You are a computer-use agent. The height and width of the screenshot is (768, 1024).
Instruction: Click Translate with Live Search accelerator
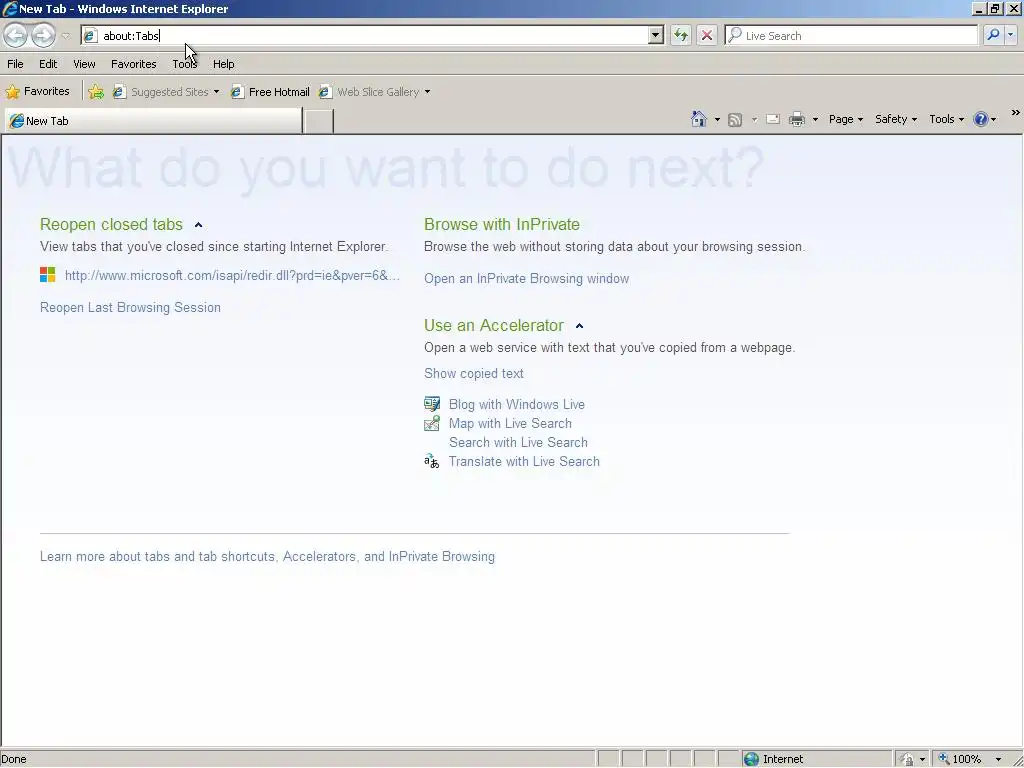pos(524,461)
